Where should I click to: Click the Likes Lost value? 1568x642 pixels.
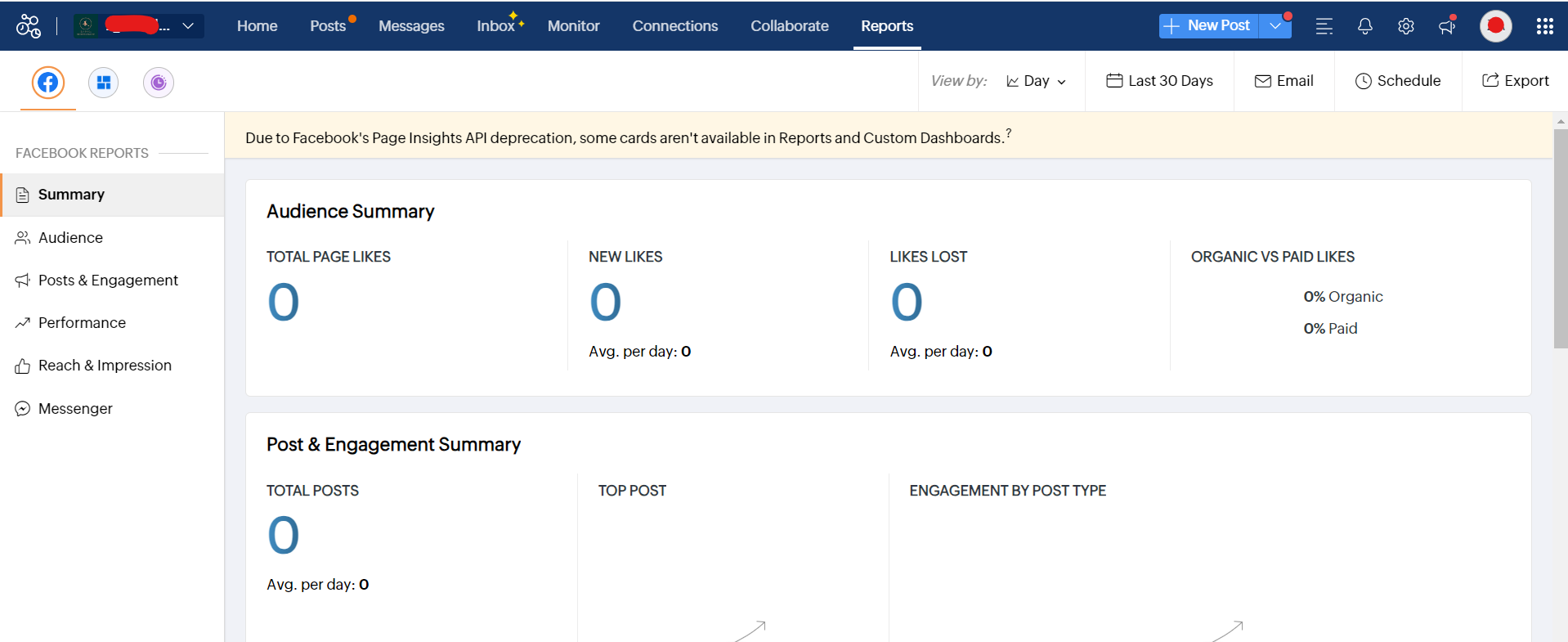907,303
